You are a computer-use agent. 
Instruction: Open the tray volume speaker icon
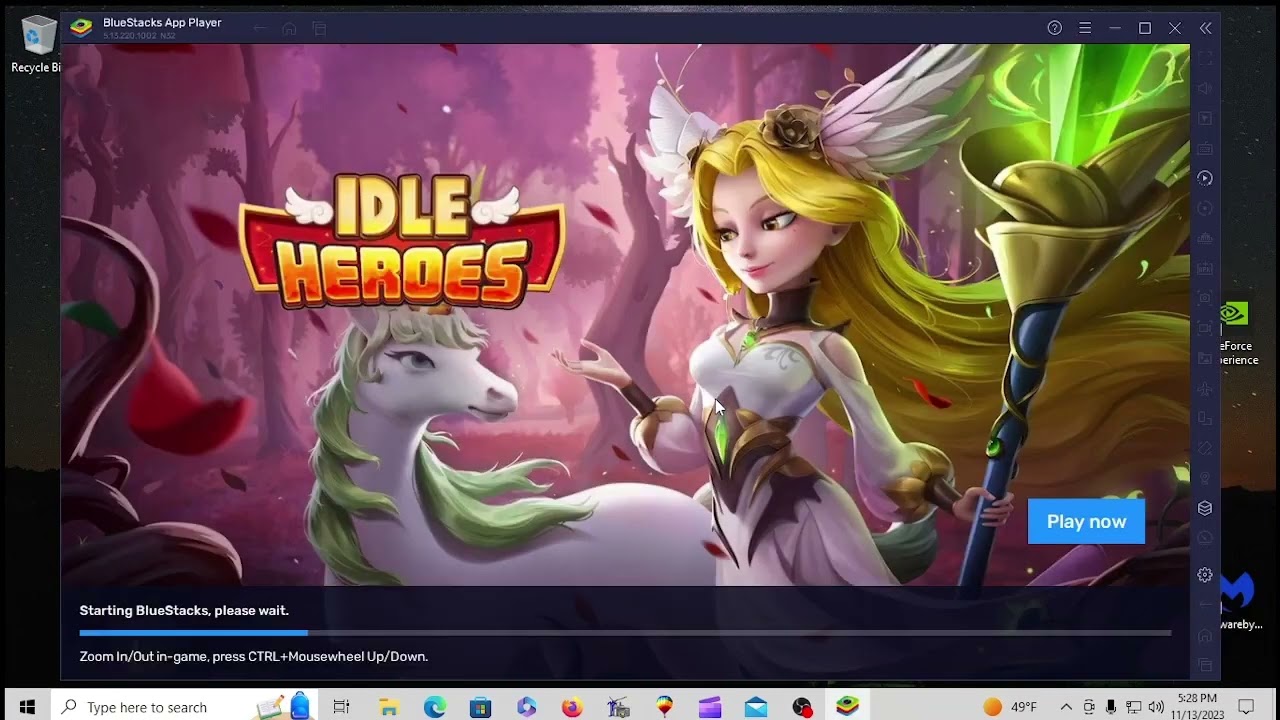pos(1156,707)
